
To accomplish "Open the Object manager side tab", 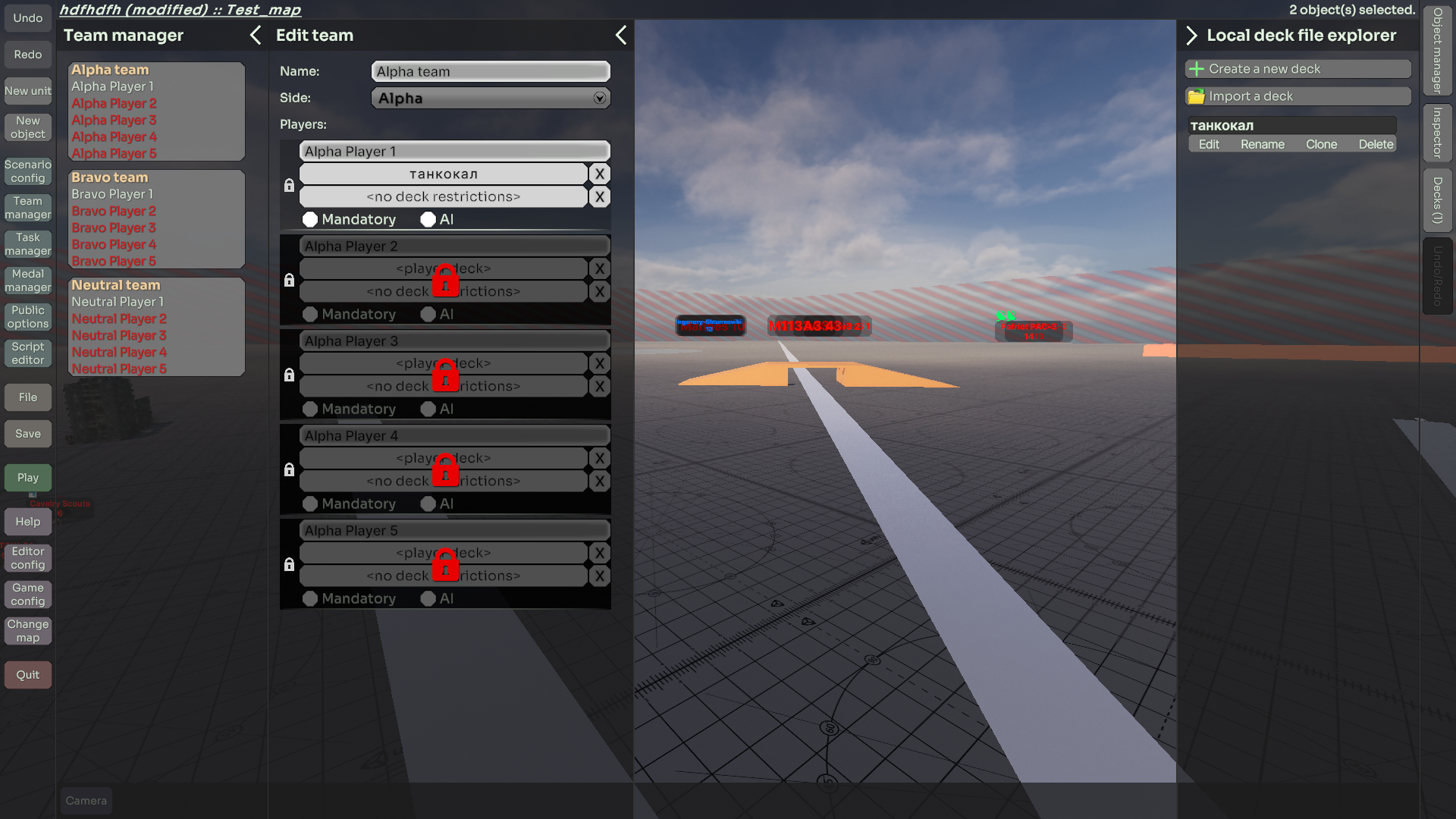I will [x=1437, y=50].
